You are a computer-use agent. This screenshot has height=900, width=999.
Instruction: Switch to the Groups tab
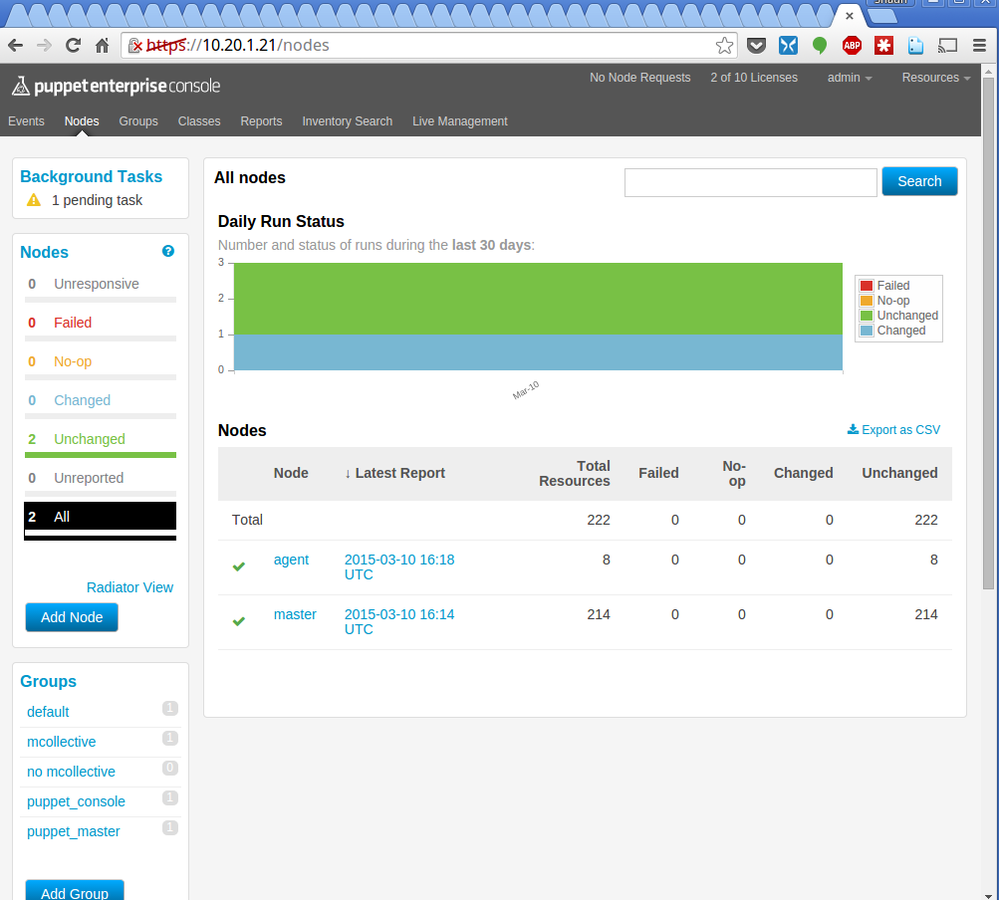(138, 121)
